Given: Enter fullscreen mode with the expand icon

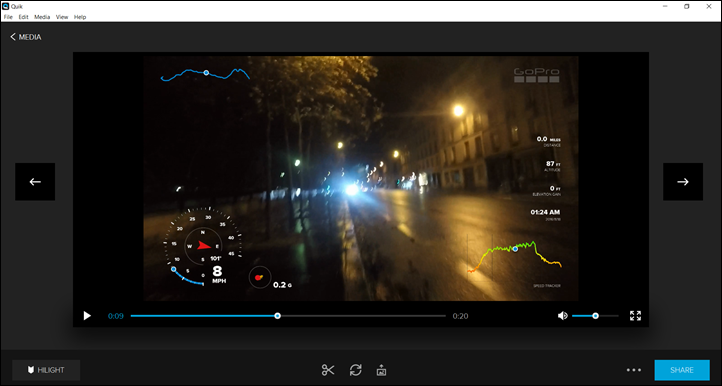Looking at the screenshot, I should tap(635, 316).
